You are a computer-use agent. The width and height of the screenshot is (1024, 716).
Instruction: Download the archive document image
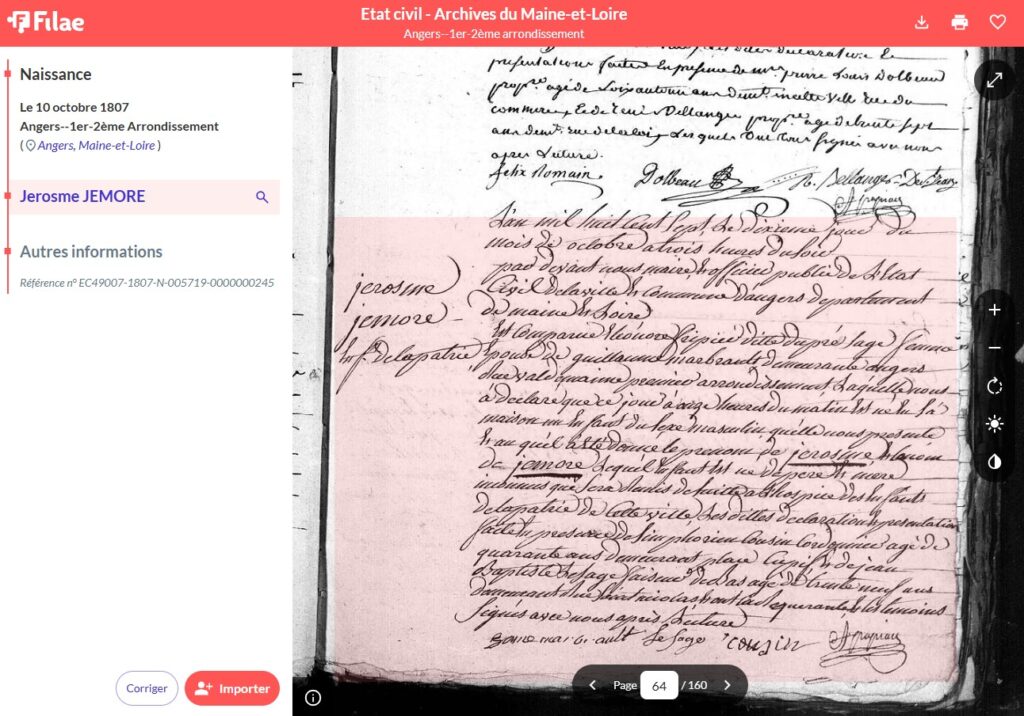pos(922,22)
